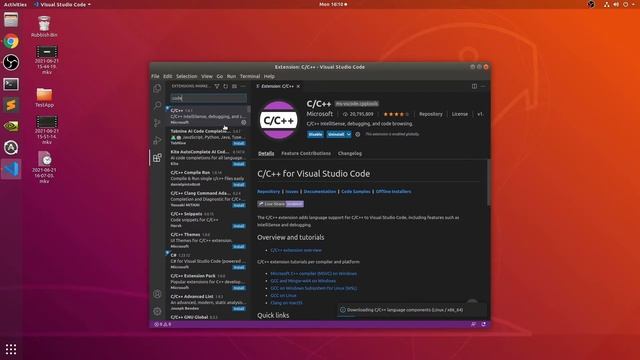This screenshot has height=360, width=640.
Task: Open the Repository link in extension header
Action: click(x=431, y=114)
